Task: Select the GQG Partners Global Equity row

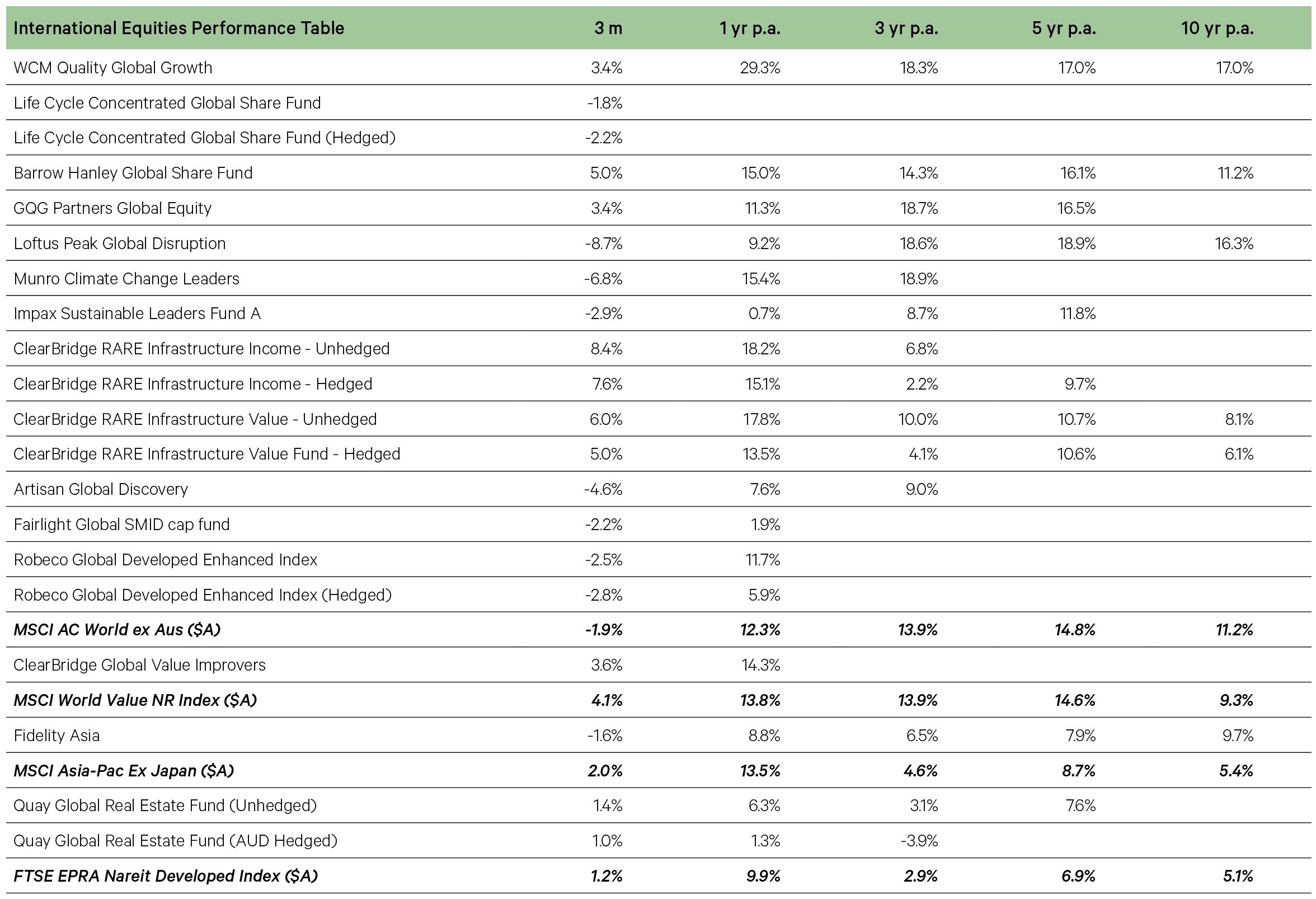Action: point(658,208)
